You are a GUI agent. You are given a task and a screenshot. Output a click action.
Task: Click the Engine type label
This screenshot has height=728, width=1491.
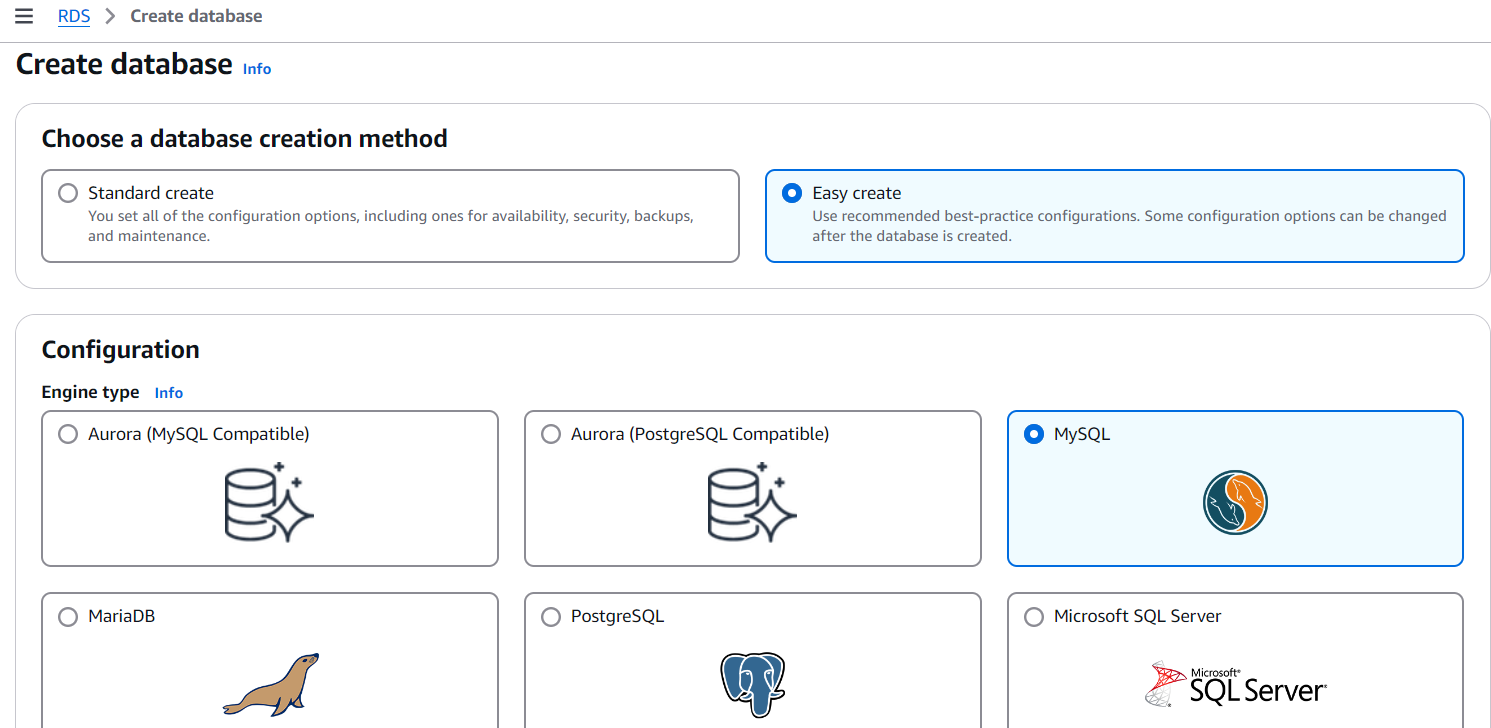(91, 392)
